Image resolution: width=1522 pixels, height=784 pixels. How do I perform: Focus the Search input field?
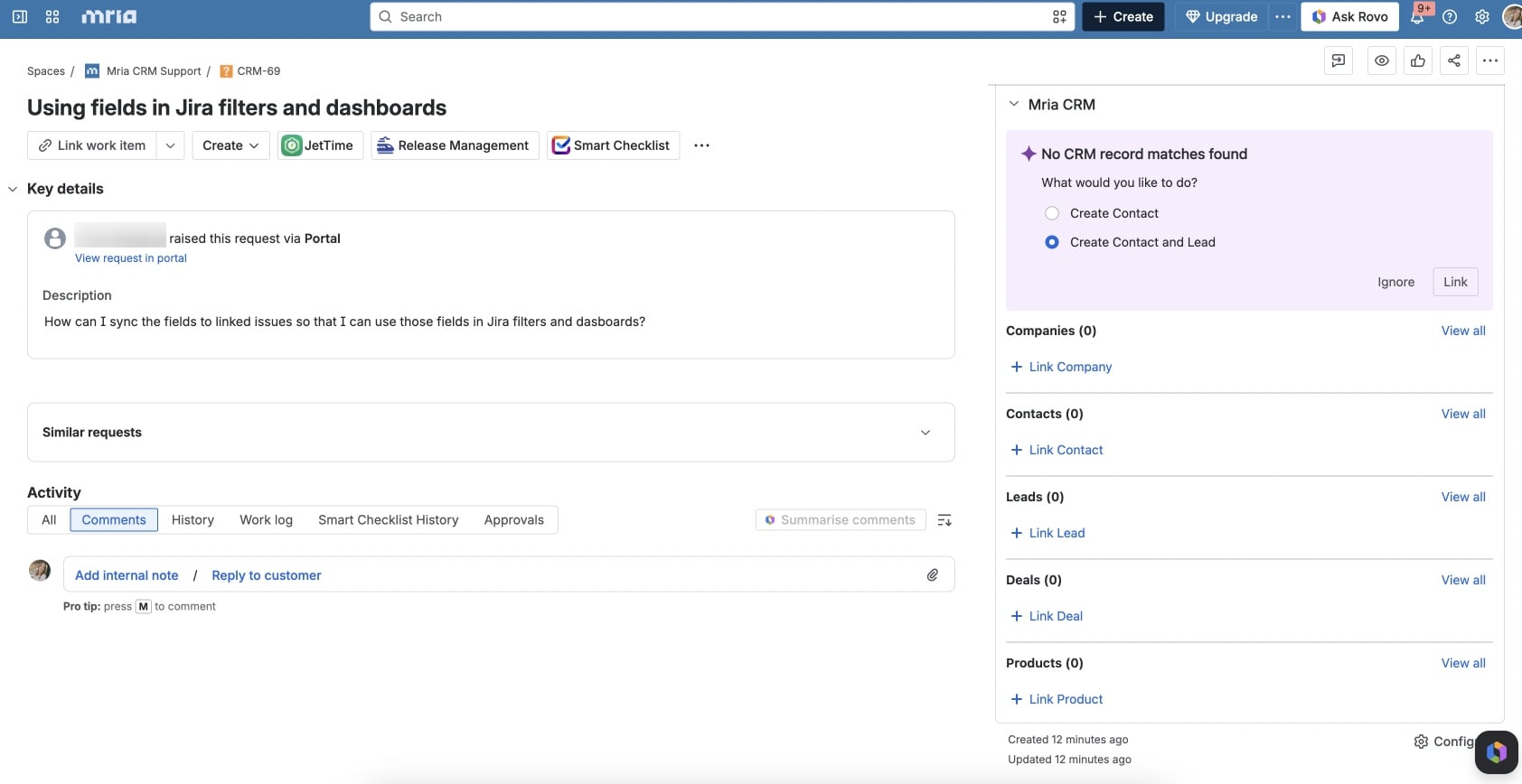(x=721, y=16)
